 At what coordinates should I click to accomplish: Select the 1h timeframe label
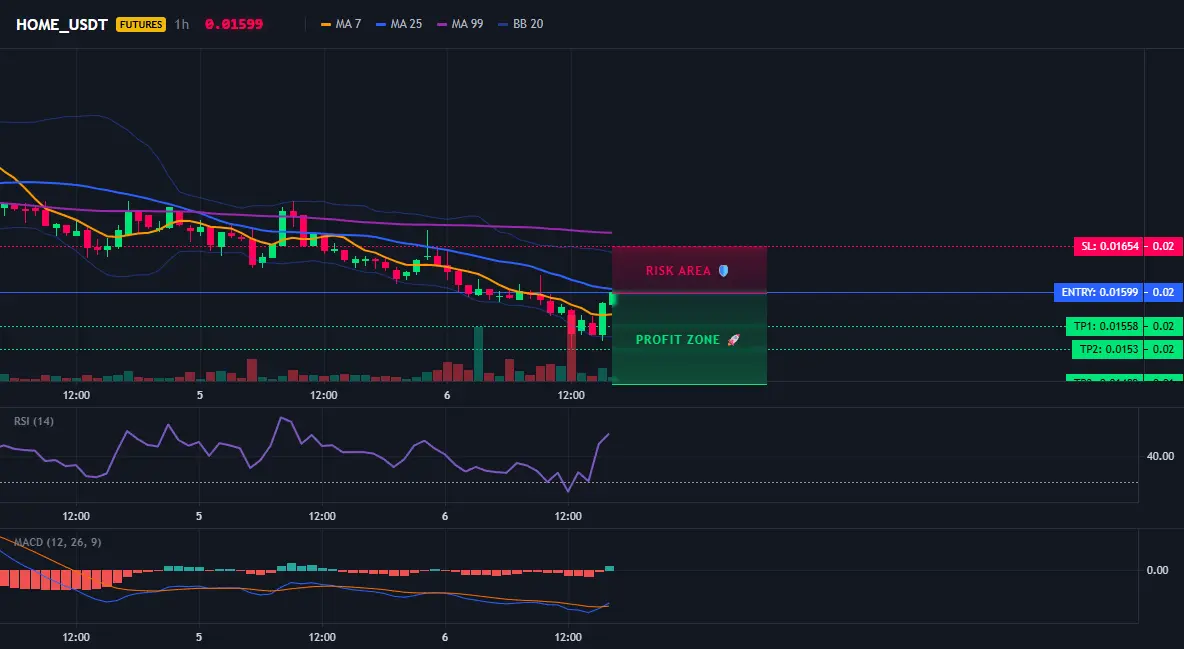click(182, 24)
